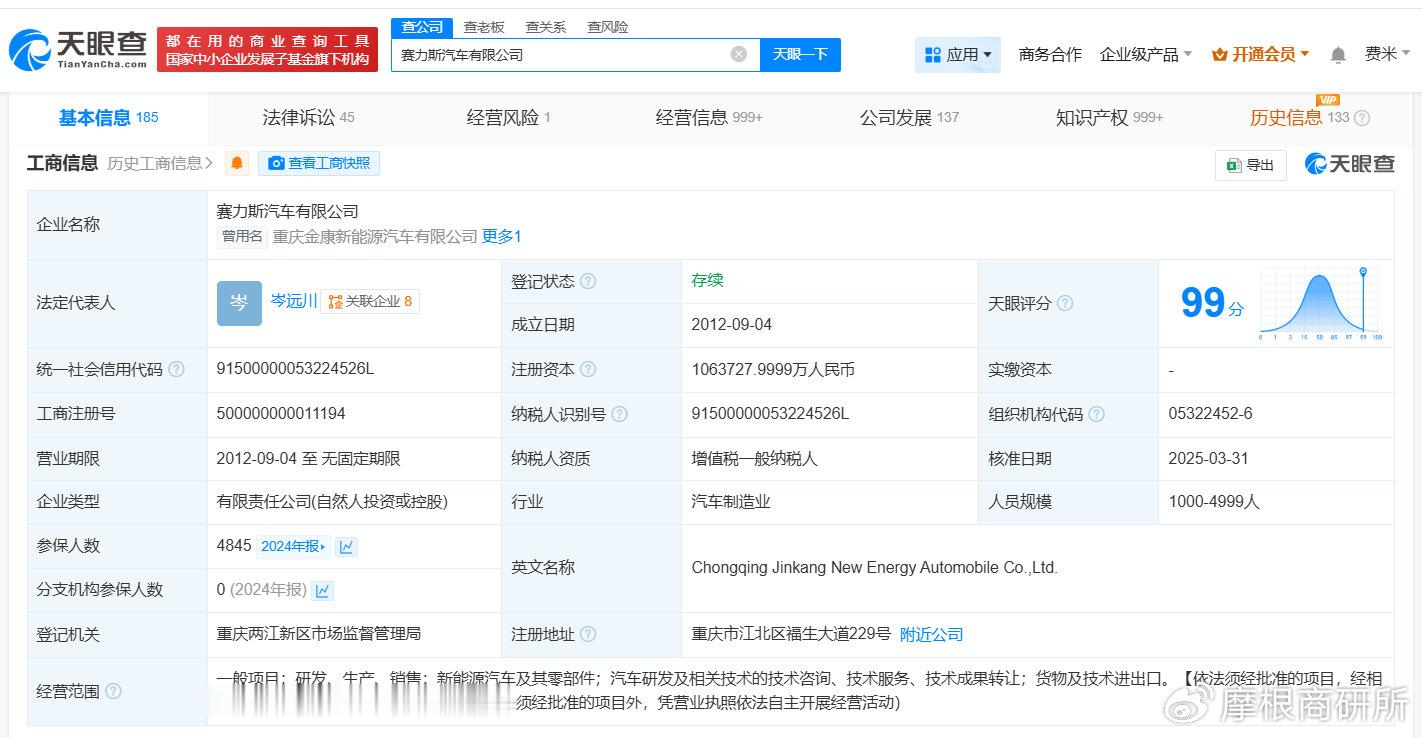Click the help icon next to 纳税人识别号
This screenshot has width=1422, height=738.
pyautogui.click(x=620, y=413)
